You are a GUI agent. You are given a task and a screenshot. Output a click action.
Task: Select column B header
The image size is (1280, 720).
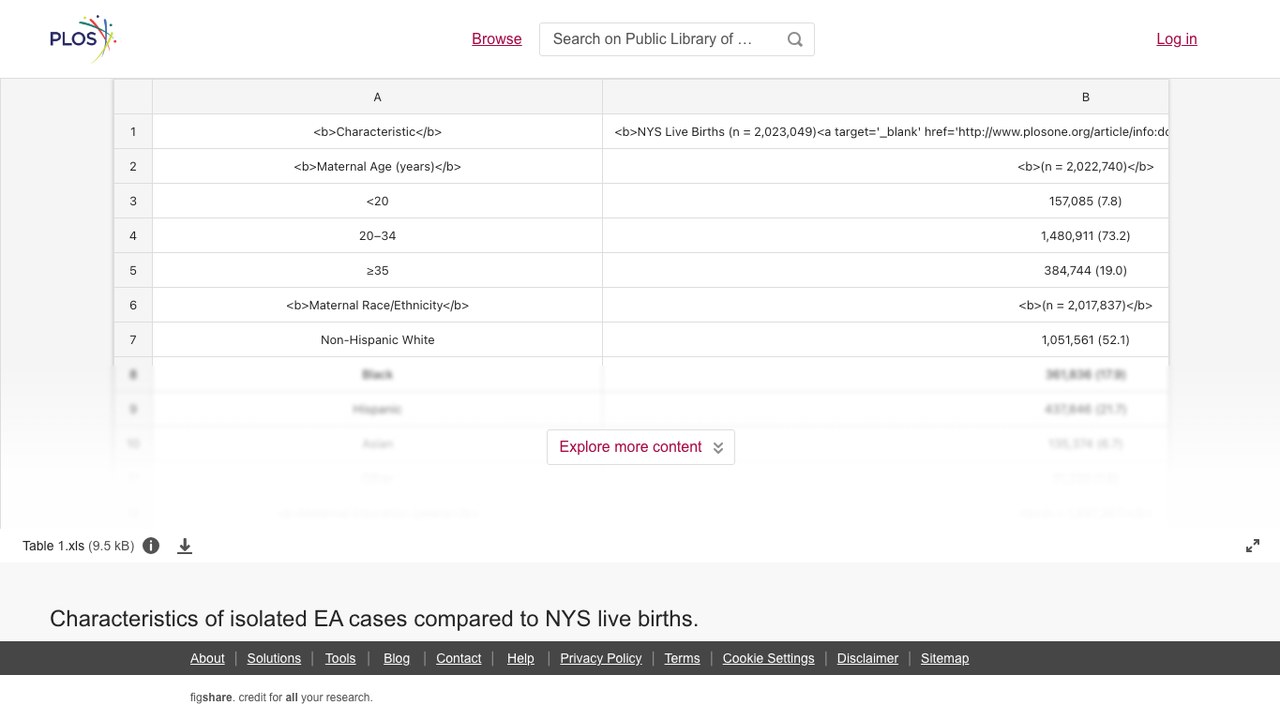point(885,97)
